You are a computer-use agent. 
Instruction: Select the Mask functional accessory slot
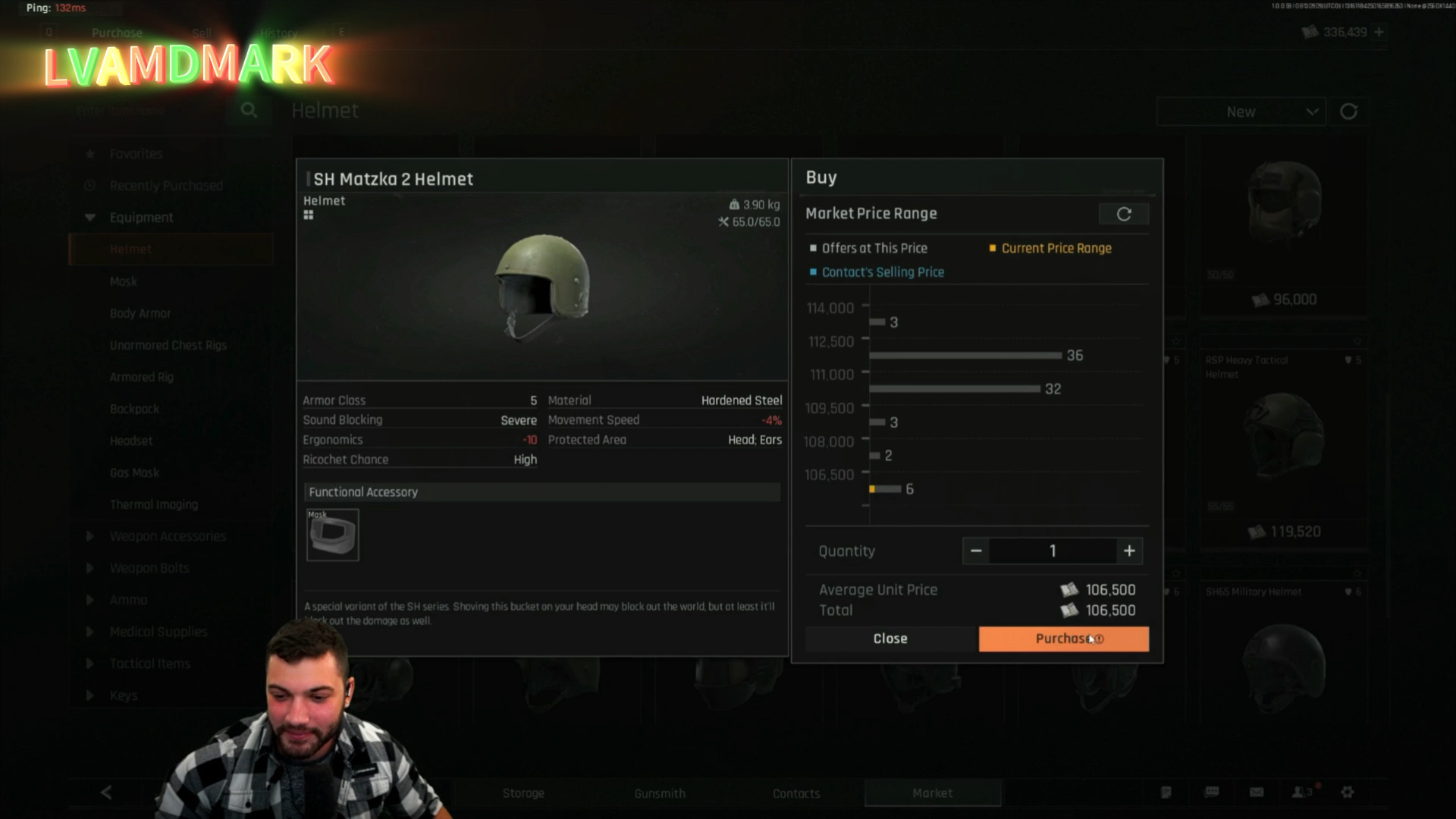coord(332,535)
